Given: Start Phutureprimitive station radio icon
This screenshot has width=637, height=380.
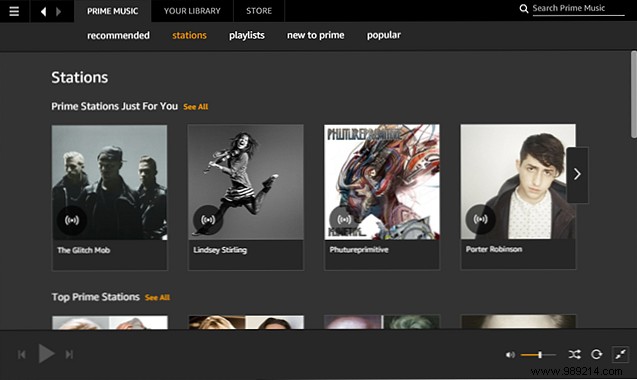Looking at the screenshot, I should [x=344, y=220].
